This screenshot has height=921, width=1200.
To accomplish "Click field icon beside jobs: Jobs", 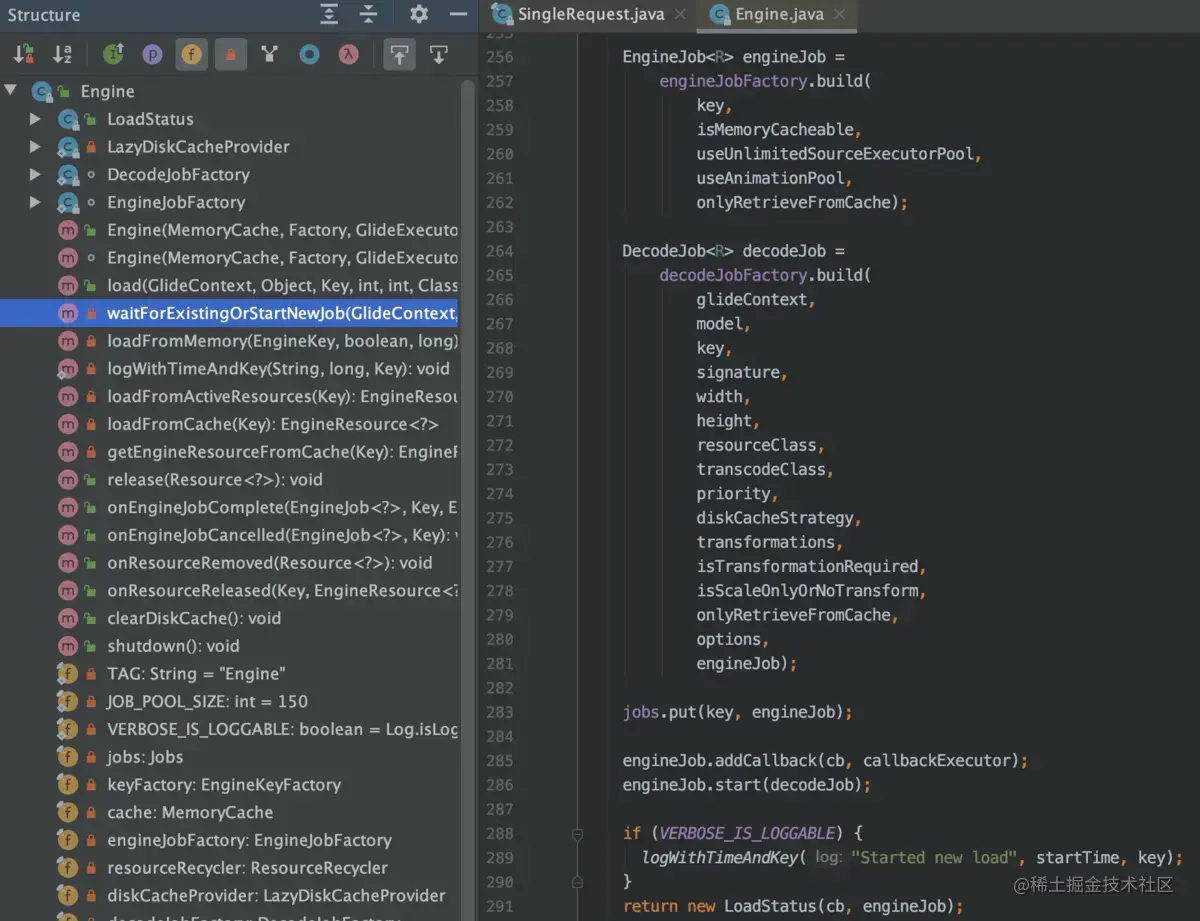I will (67, 757).
